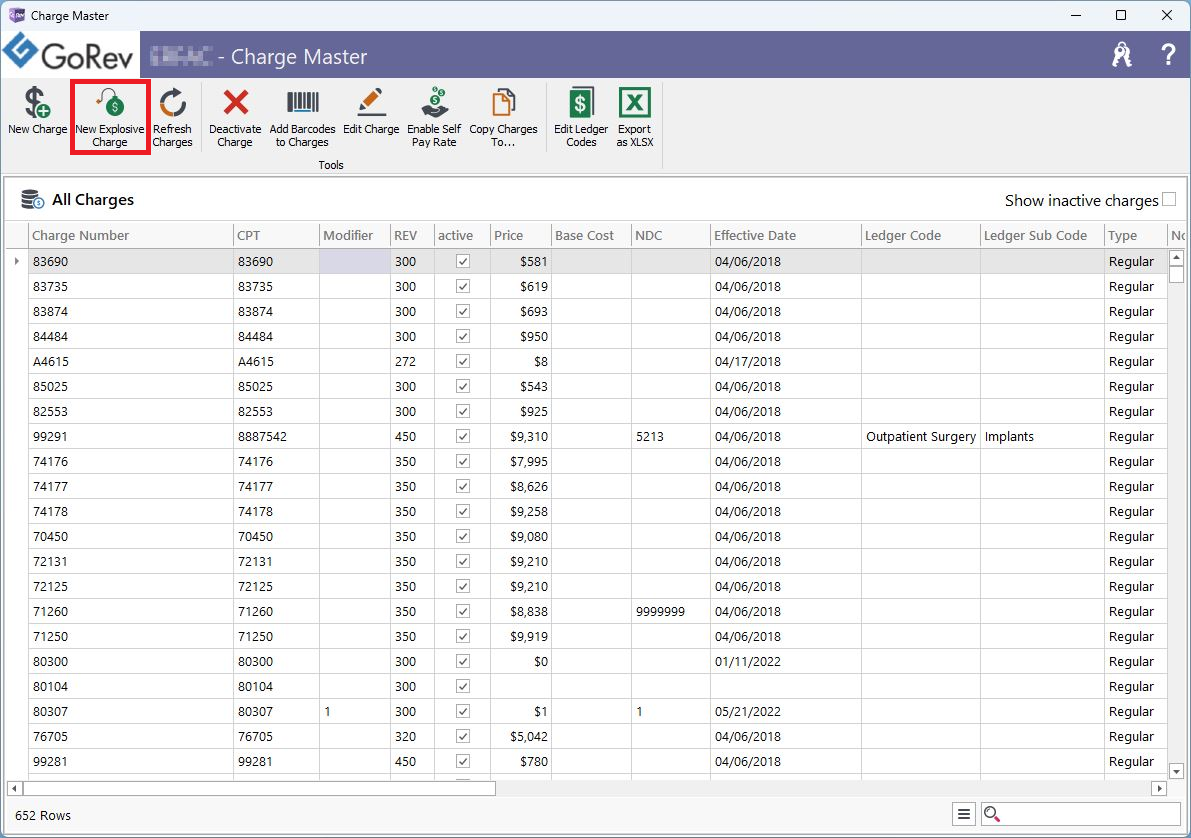
Task: Uncheck active for charge A4615
Action: (463, 362)
